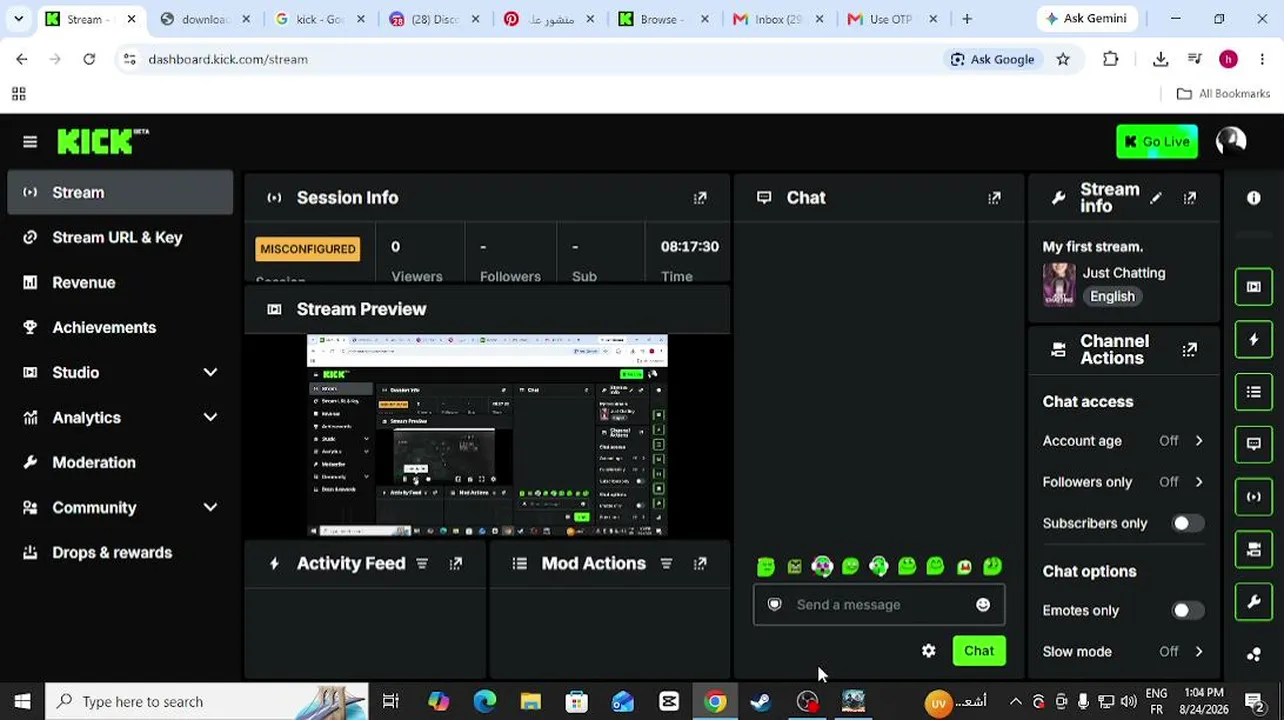The image size is (1284, 720).
Task: Click the chat identity badge icon
Action: 774,605
